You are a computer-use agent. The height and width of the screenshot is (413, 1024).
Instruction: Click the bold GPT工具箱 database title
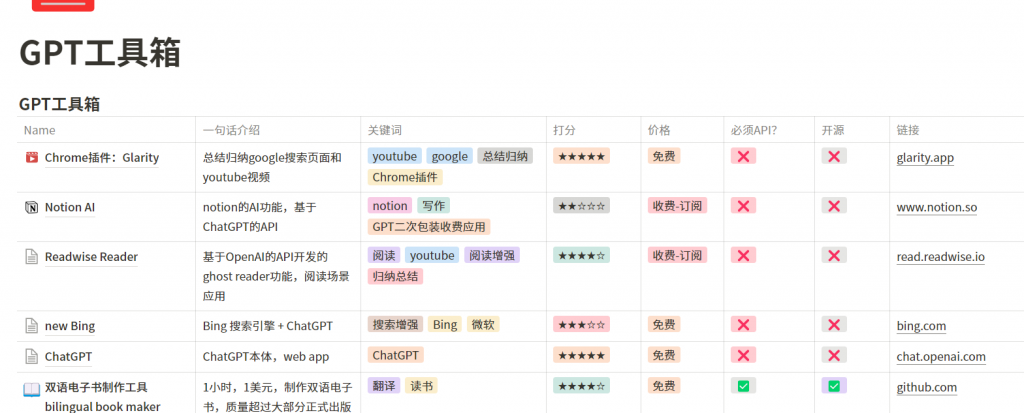click(x=59, y=104)
